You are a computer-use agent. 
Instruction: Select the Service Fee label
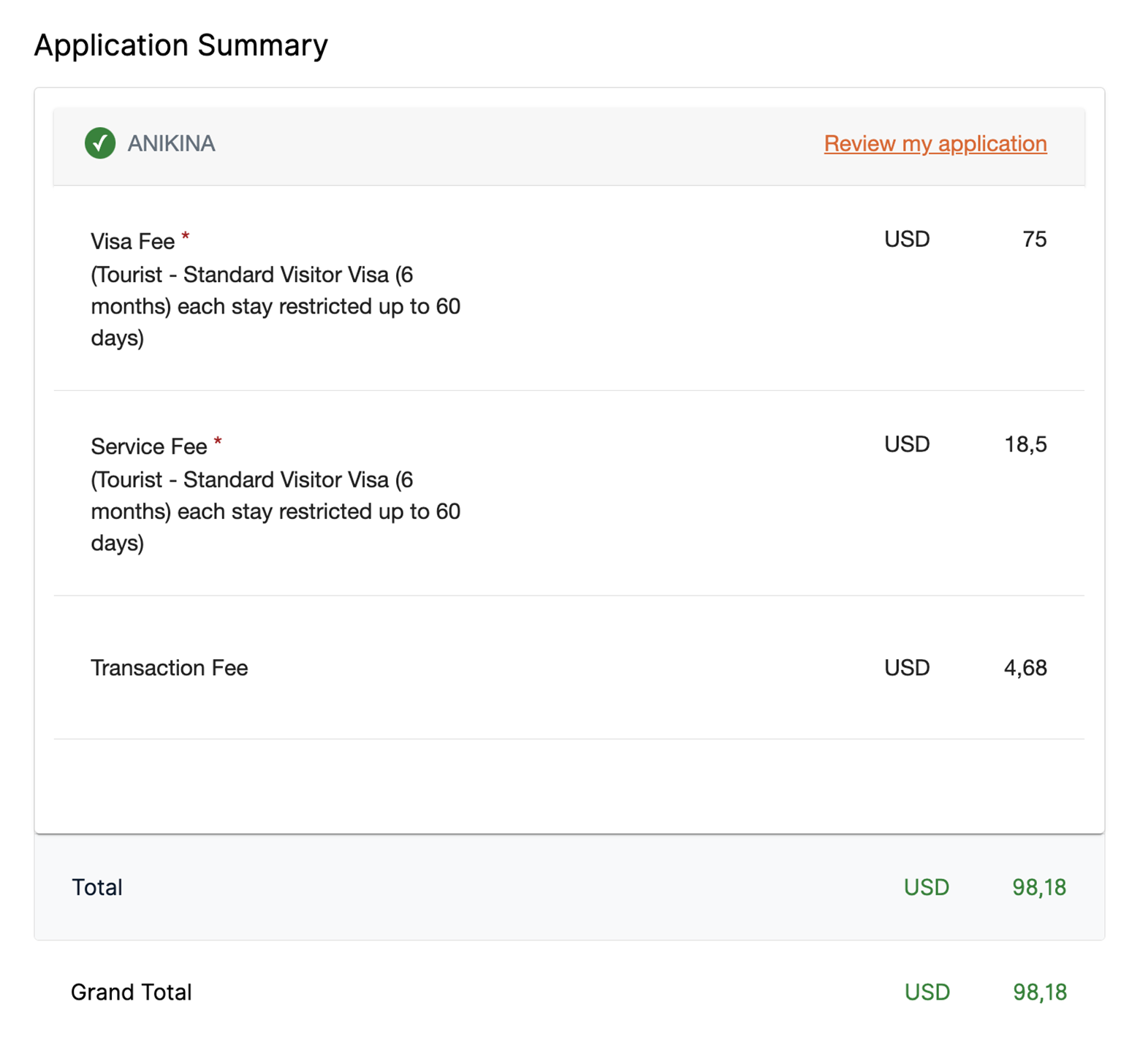(x=149, y=446)
